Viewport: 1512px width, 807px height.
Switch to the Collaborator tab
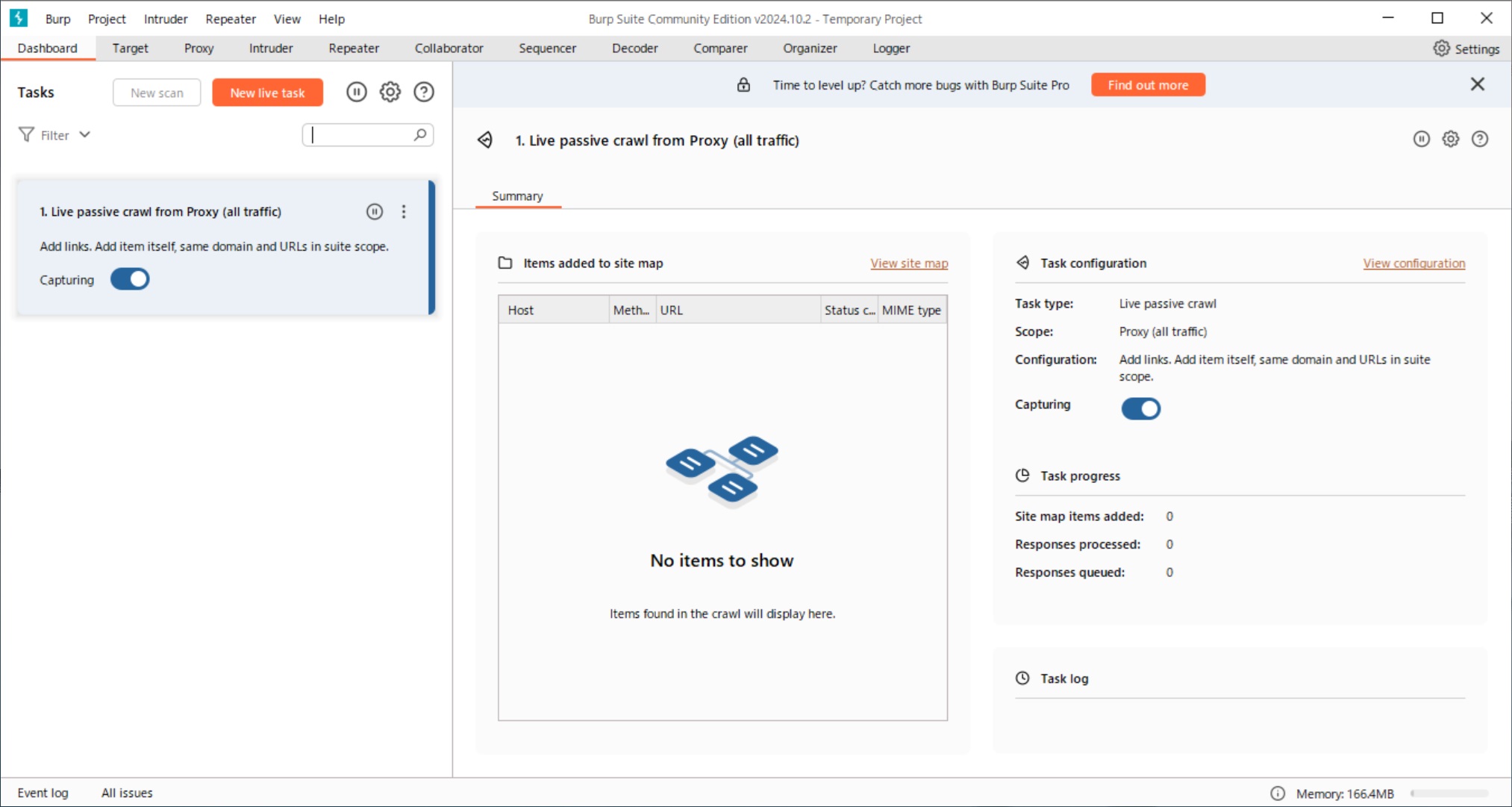[x=449, y=48]
